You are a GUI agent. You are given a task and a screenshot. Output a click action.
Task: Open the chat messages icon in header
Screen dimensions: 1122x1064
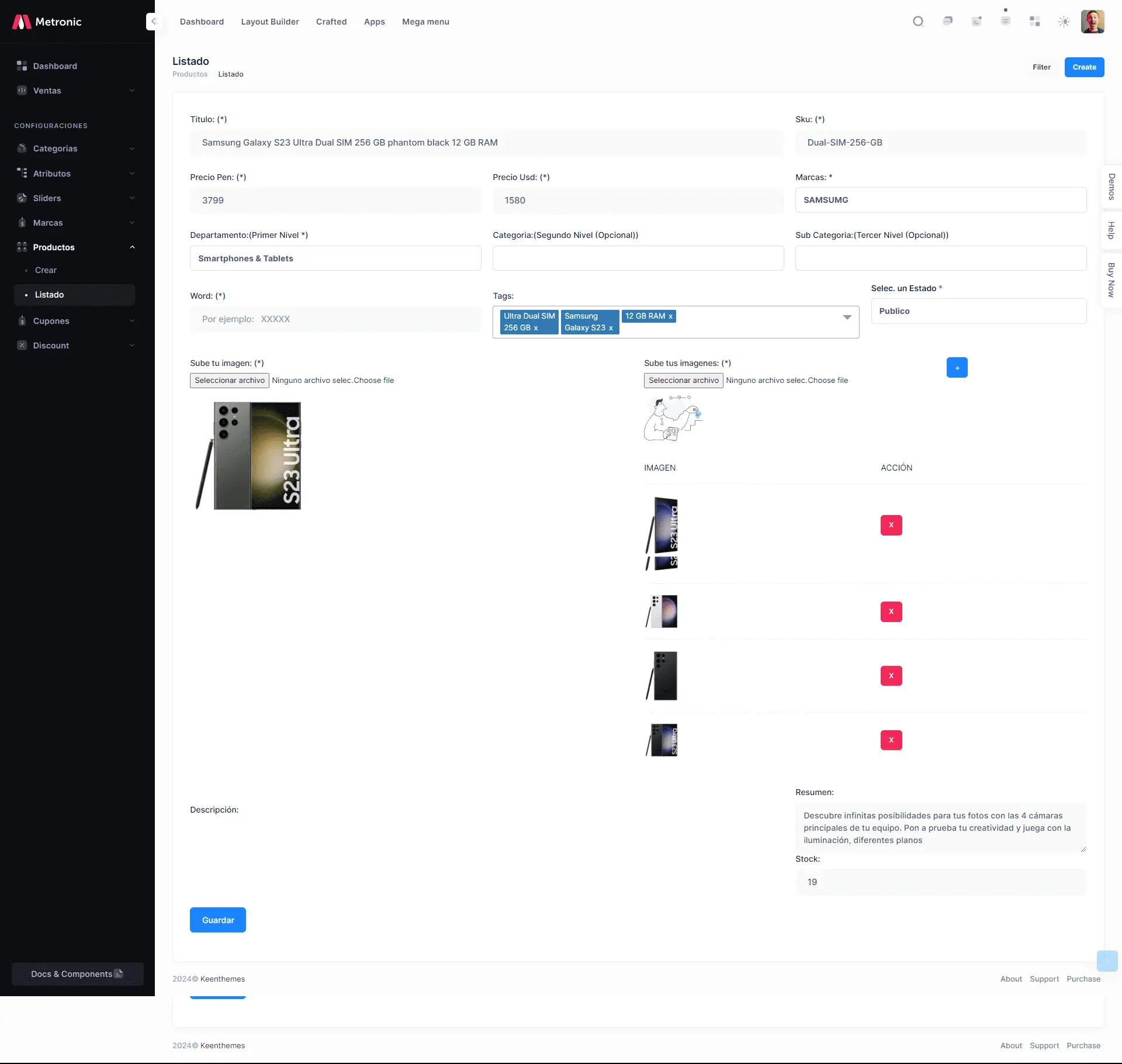pyautogui.click(x=947, y=22)
